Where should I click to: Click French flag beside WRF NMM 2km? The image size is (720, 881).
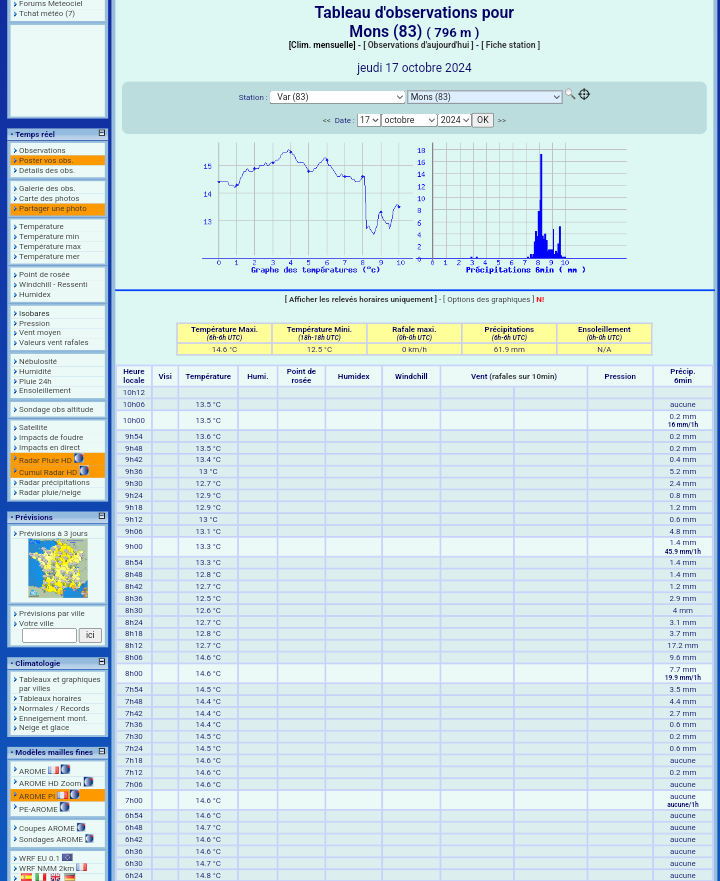click(x=81, y=868)
